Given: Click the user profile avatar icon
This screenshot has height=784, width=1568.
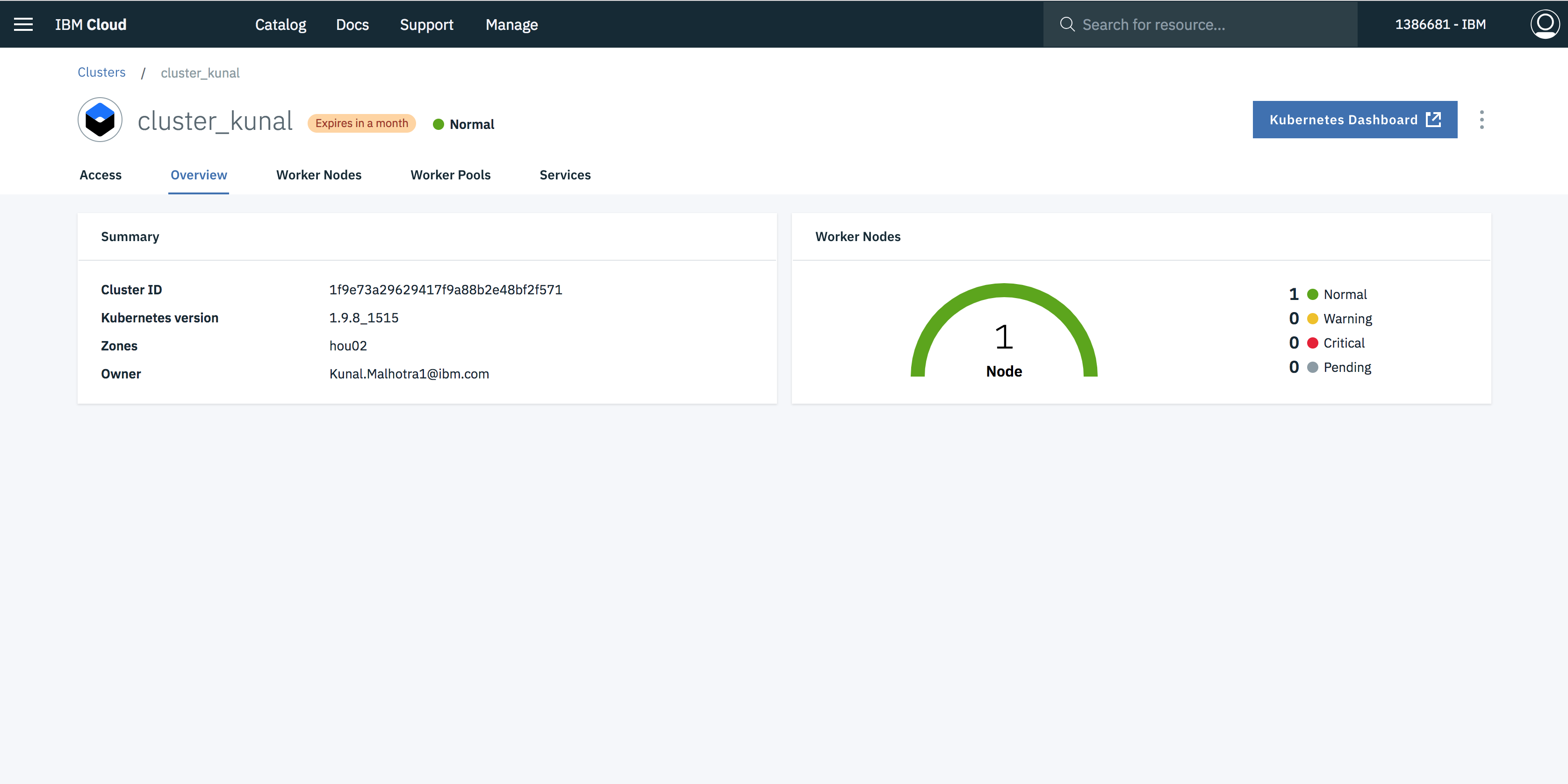Looking at the screenshot, I should click(1544, 24).
